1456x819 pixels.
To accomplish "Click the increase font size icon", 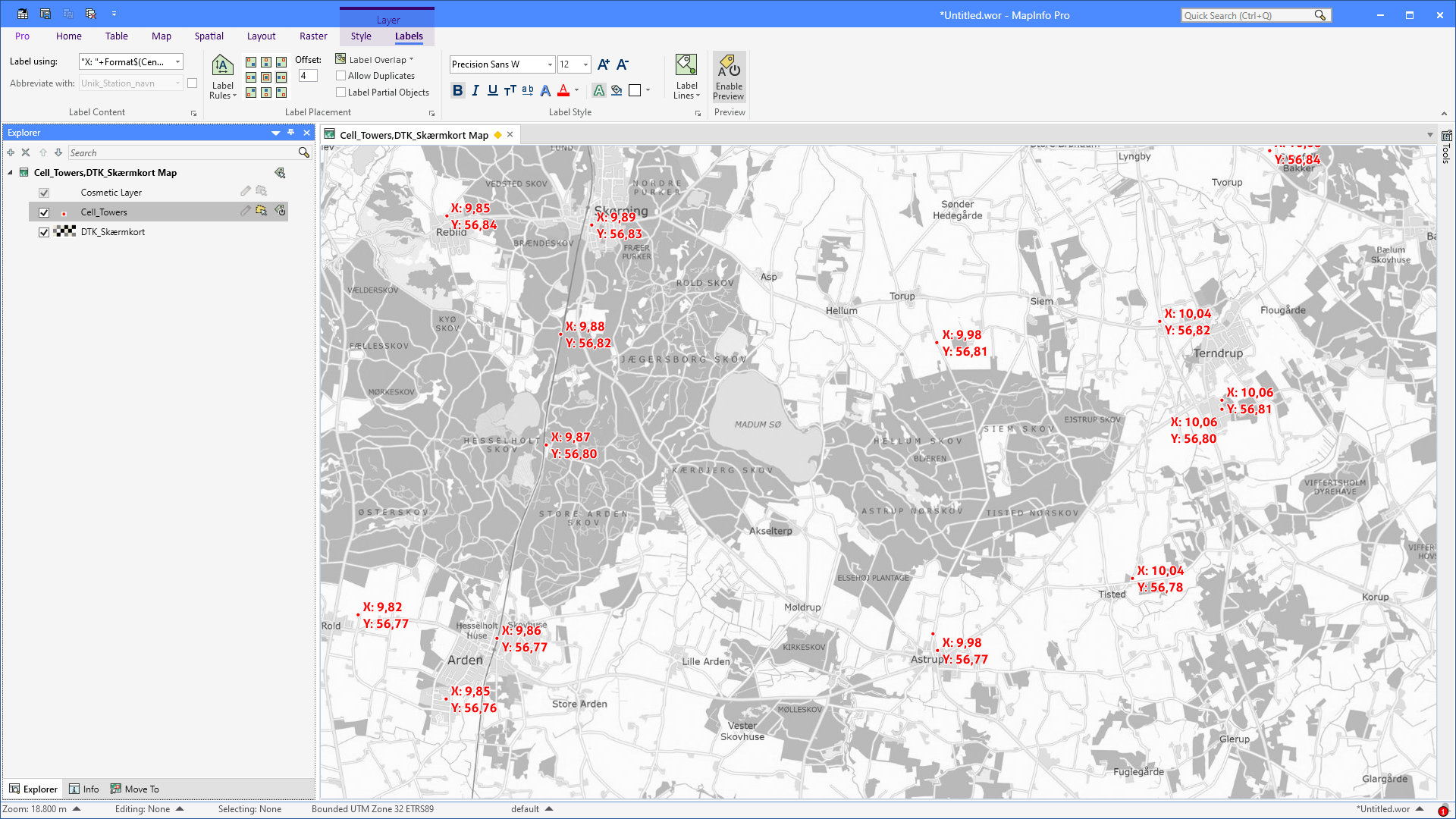I will pyautogui.click(x=603, y=64).
